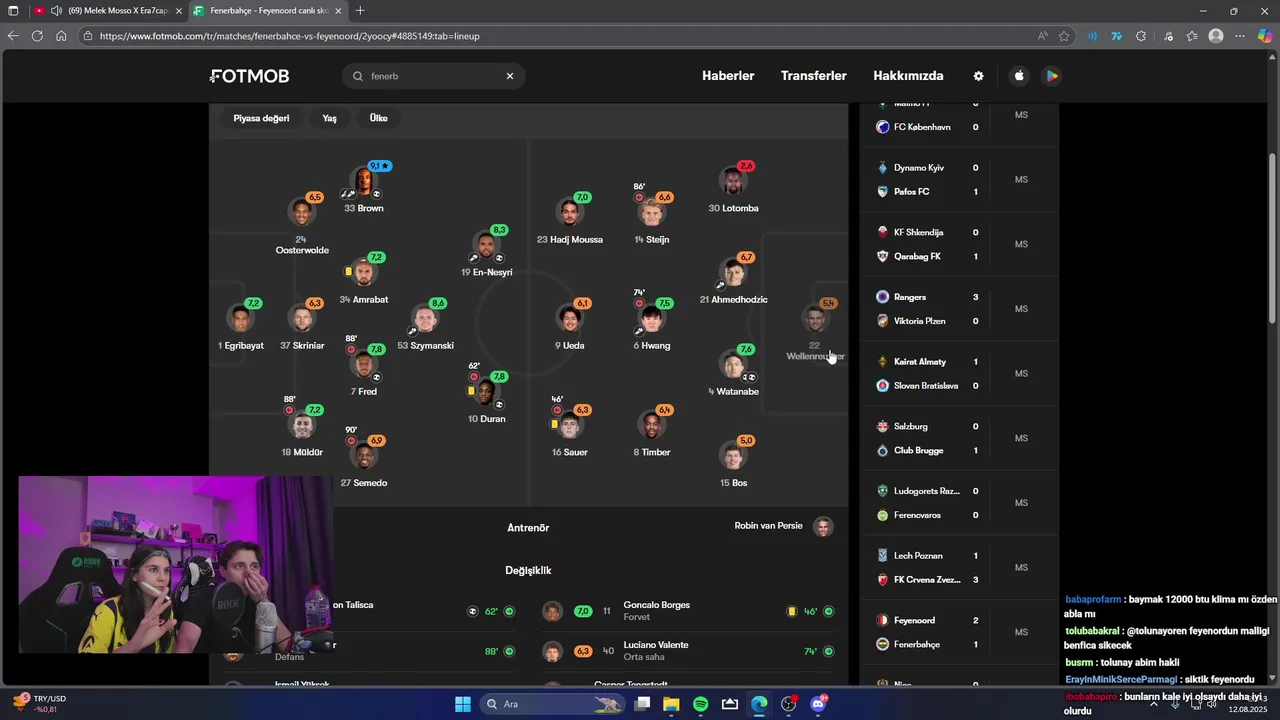Open Discord from the taskbar

(x=818, y=704)
